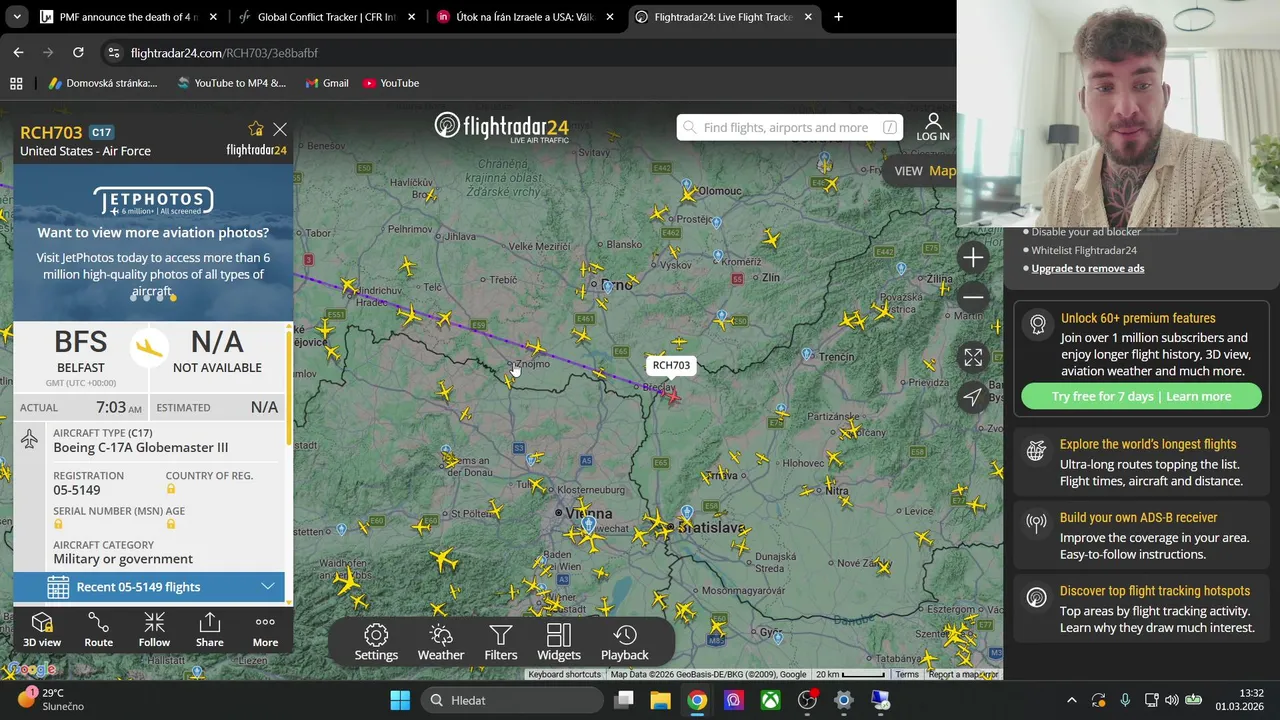Open the Weather layer panel

tap(441, 642)
